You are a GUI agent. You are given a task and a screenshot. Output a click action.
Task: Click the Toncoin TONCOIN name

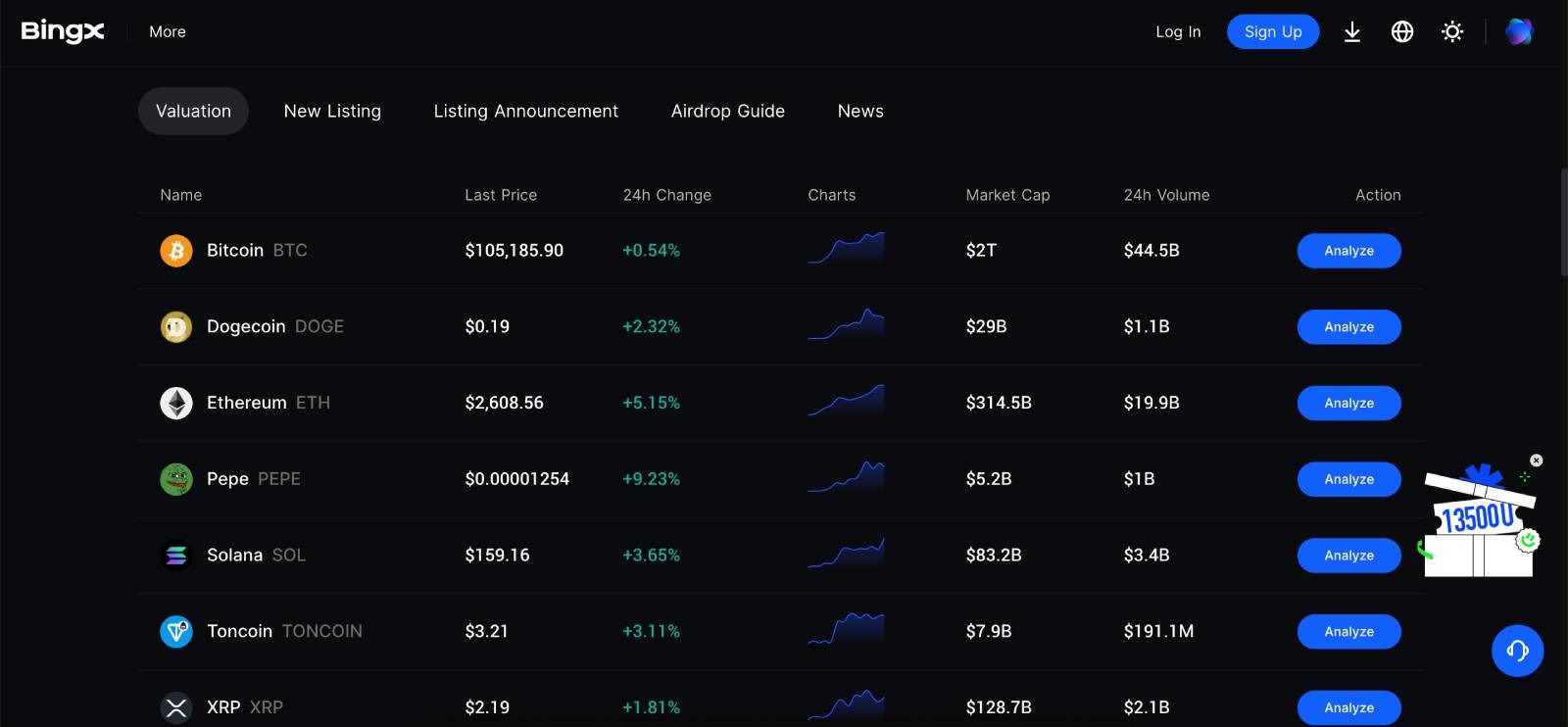[x=284, y=631]
